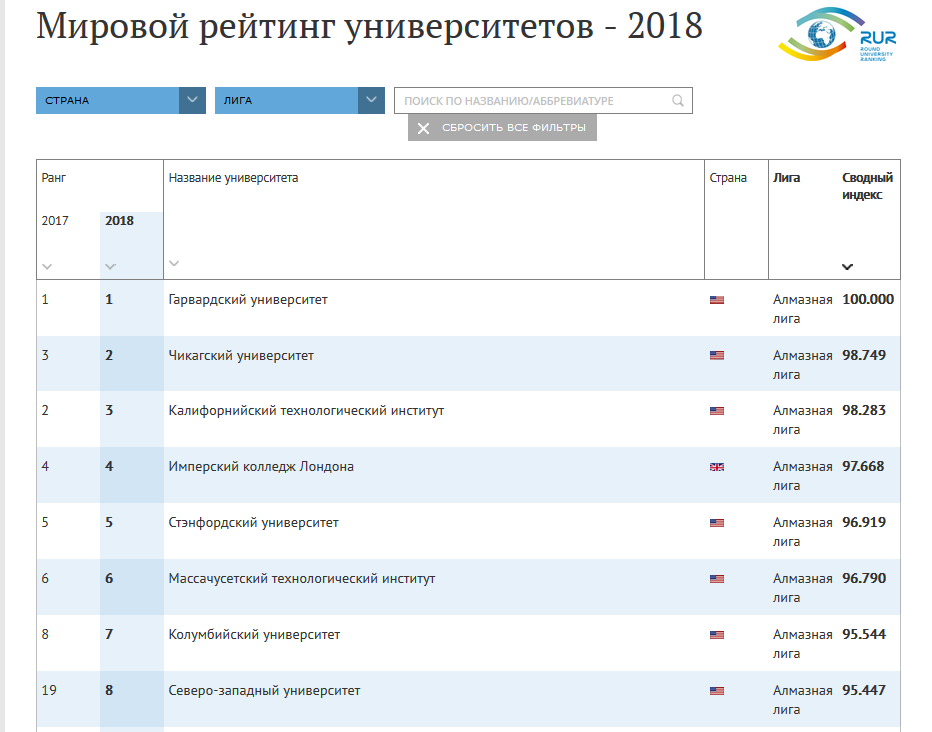Open Имперский колледж Лондона link

click(x=261, y=466)
